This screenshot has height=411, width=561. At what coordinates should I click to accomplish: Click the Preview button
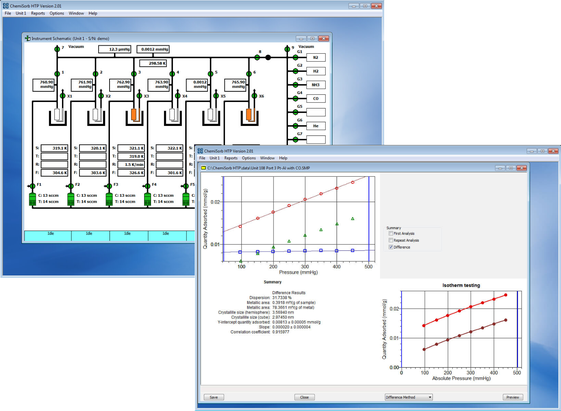pyautogui.click(x=513, y=397)
